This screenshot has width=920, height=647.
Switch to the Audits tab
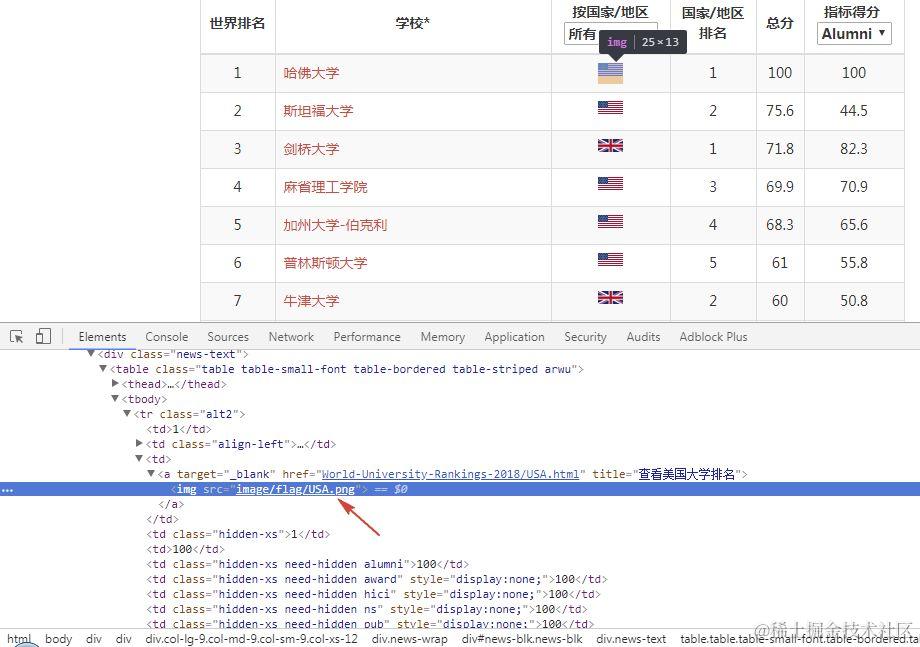click(x=643, y=337)
